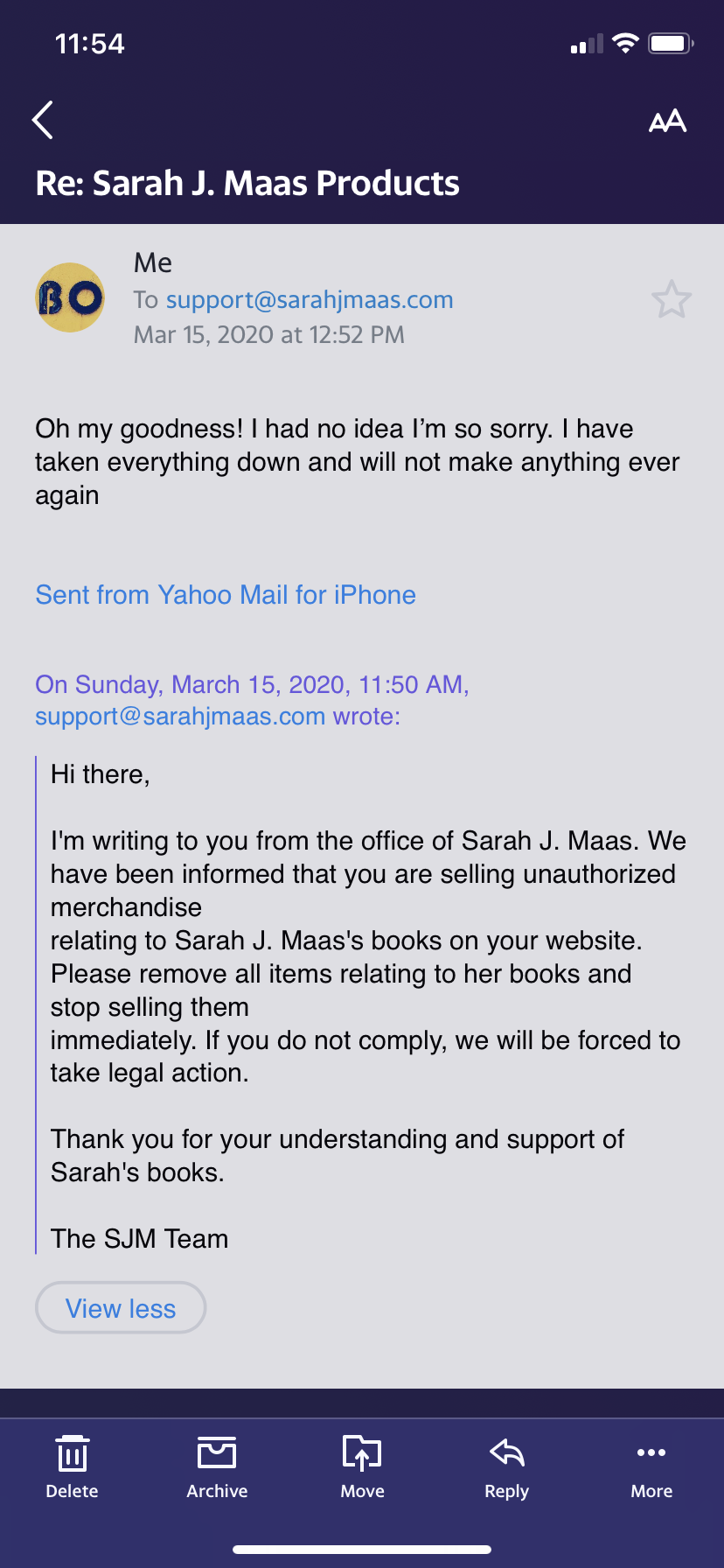Tap the BO sender avatar
Screen dimensions: 724x1568
point(70,297)
